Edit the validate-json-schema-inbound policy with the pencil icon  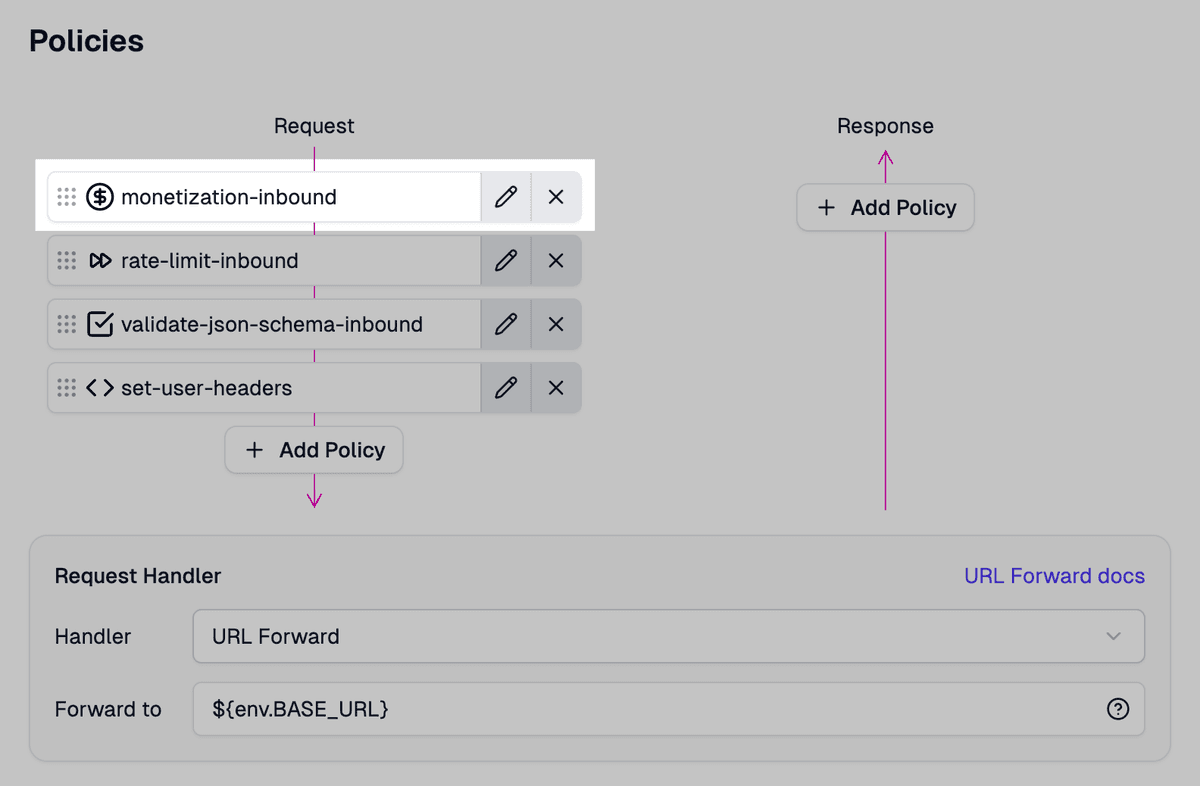click(x=505, y=324)
